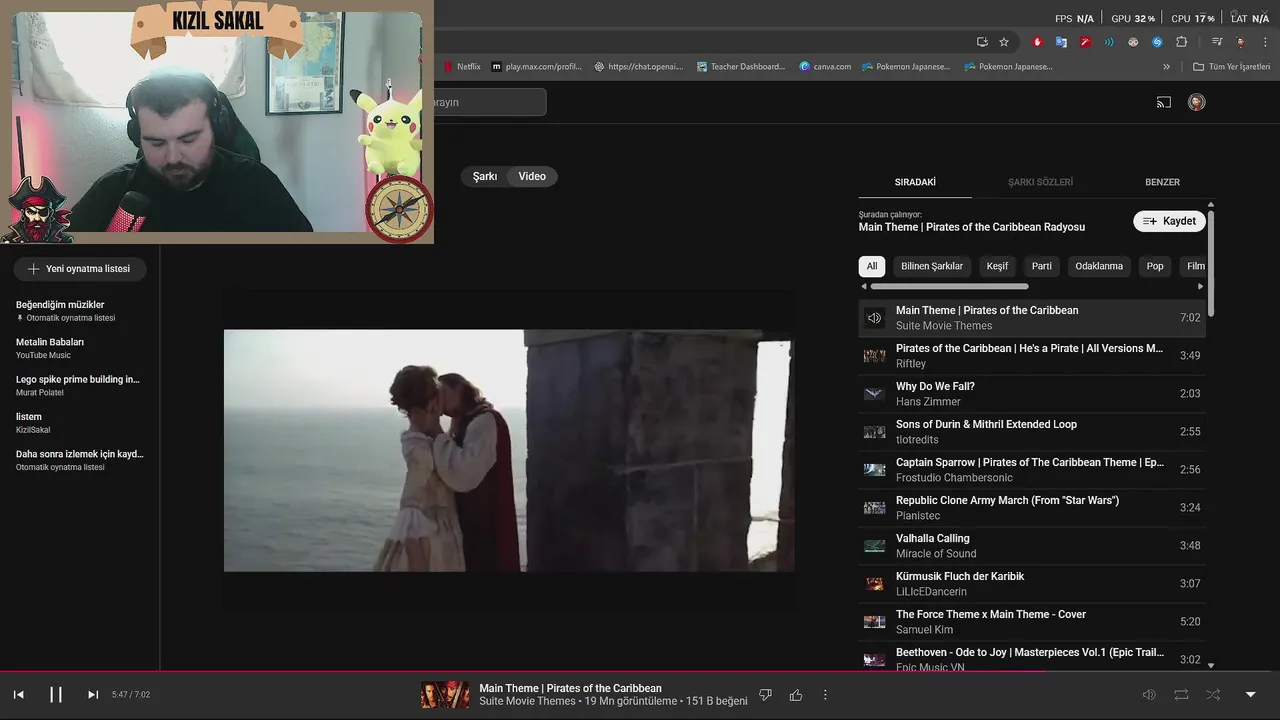Open the Extensions puzzle piece menu

pos(1181,42)
